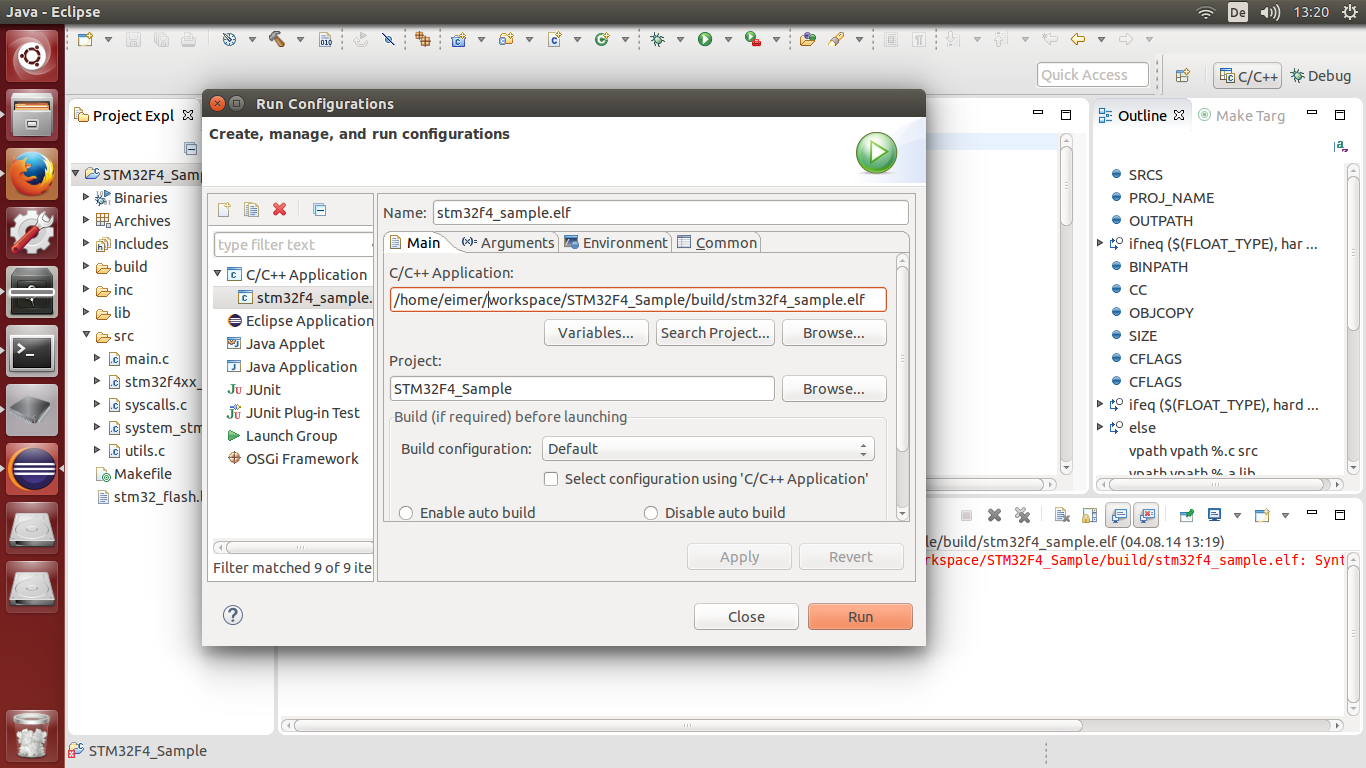Select the Enable auto build option
Viewport: 1366px width, 768px height.
(x=406, y=512)
